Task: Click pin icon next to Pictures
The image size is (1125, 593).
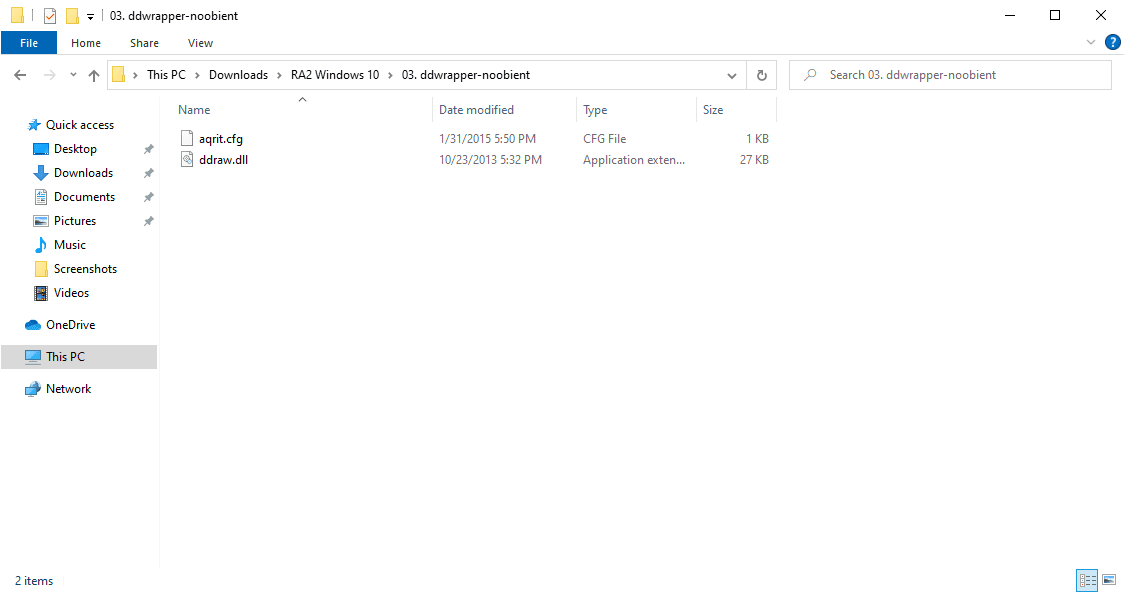Action: click(x=149, y=221)
